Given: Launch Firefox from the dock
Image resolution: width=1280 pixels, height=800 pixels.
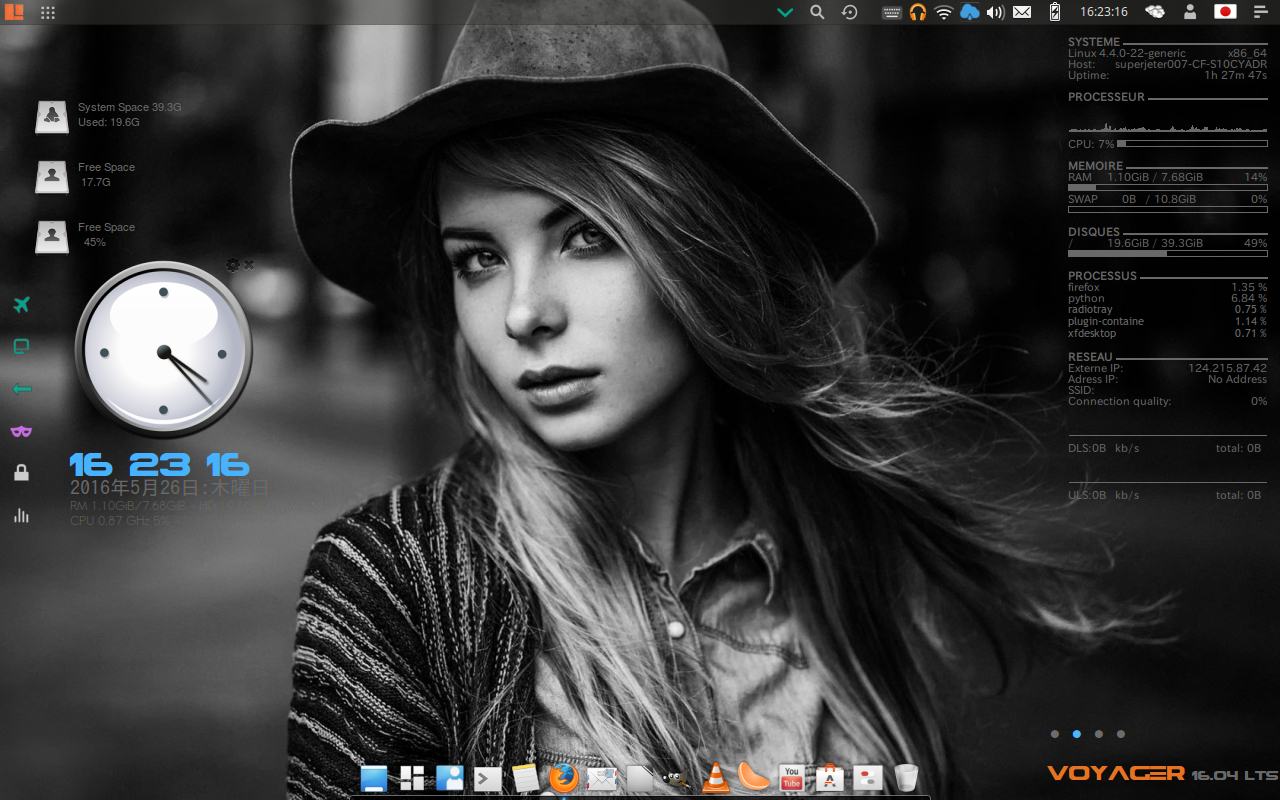Looking at the screenshot, I should click(x=564, y=777).
